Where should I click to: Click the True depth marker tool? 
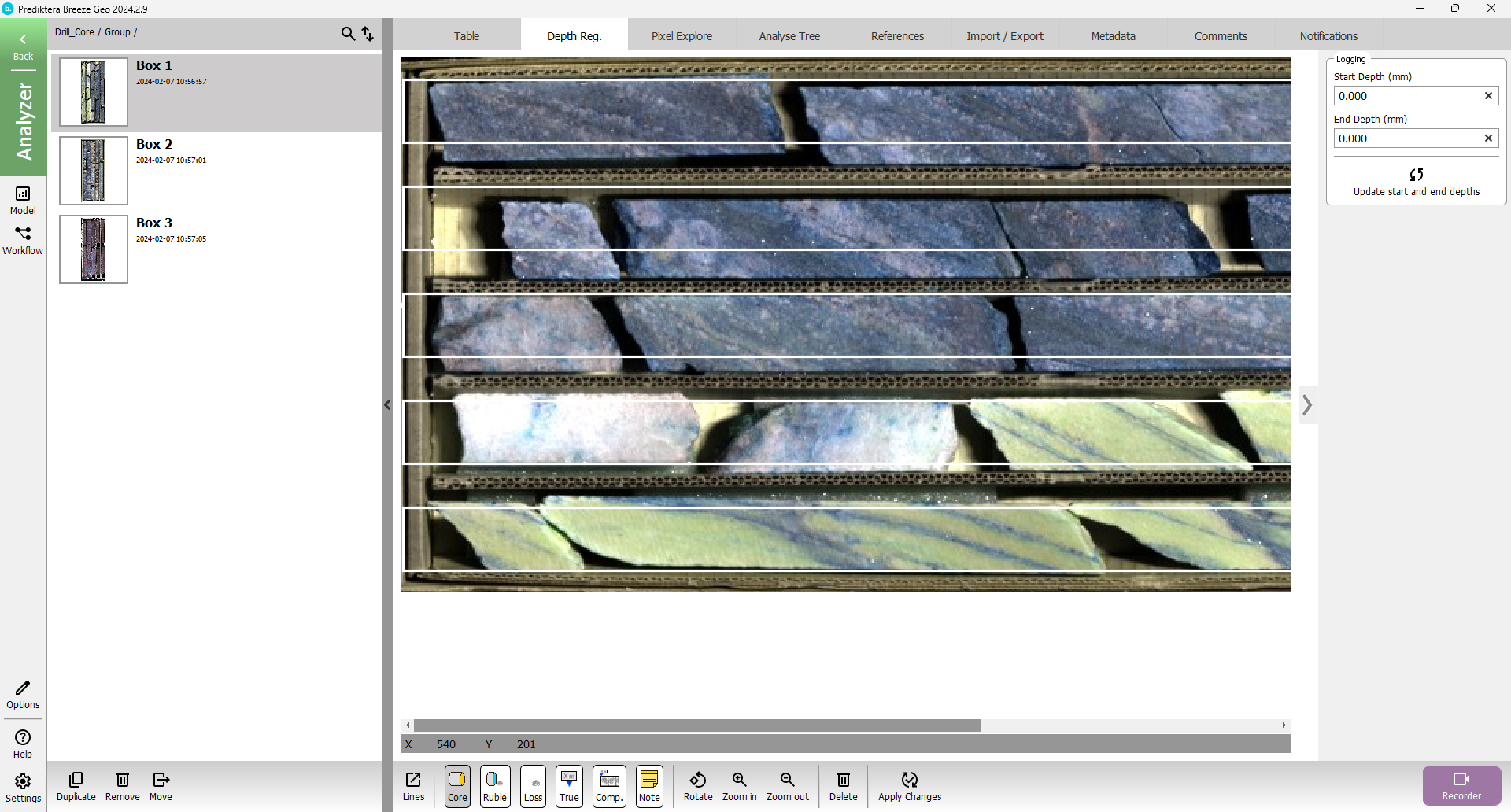[569, 785]
